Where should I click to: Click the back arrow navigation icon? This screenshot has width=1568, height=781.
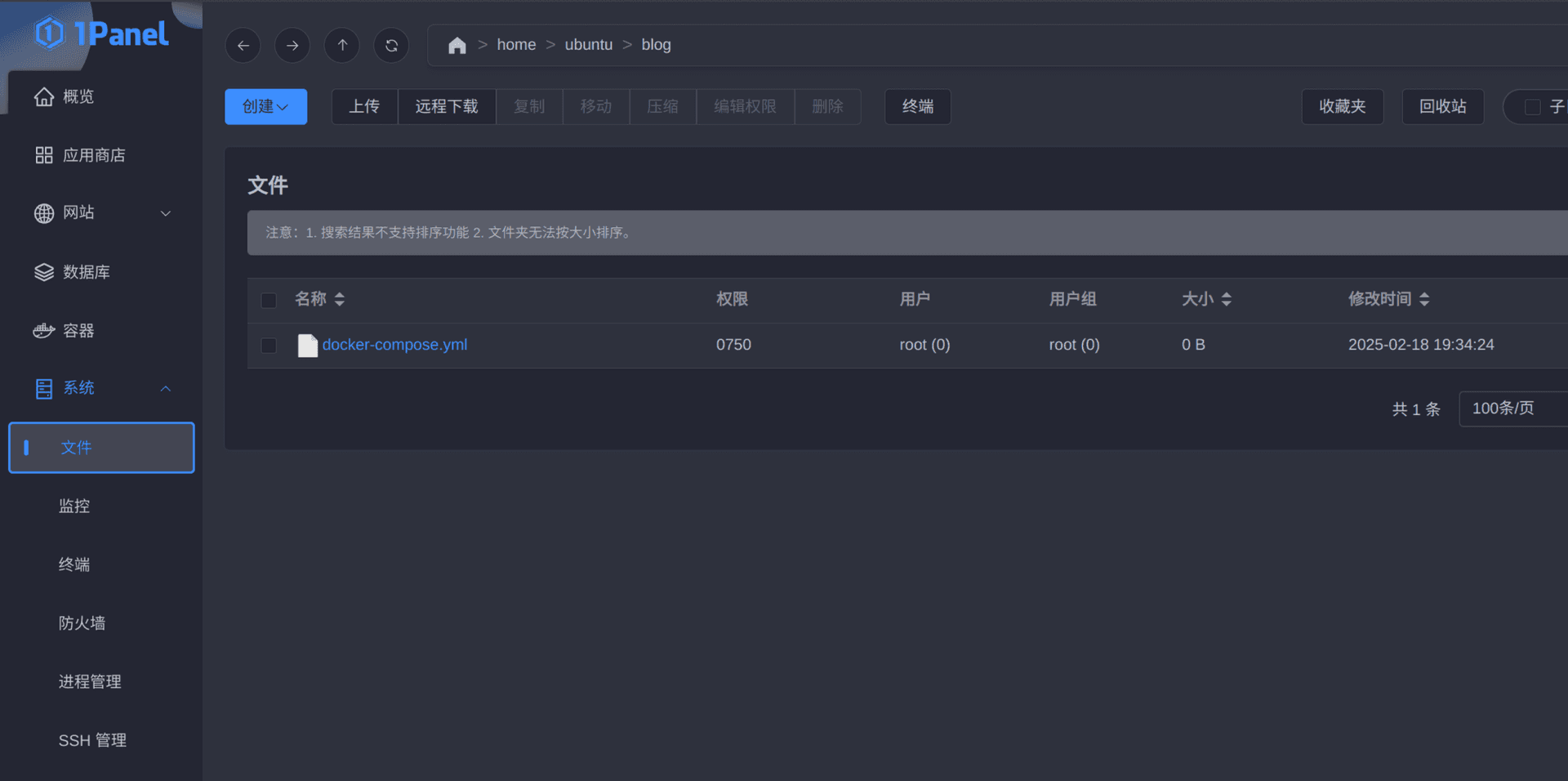tap(243, 46)
